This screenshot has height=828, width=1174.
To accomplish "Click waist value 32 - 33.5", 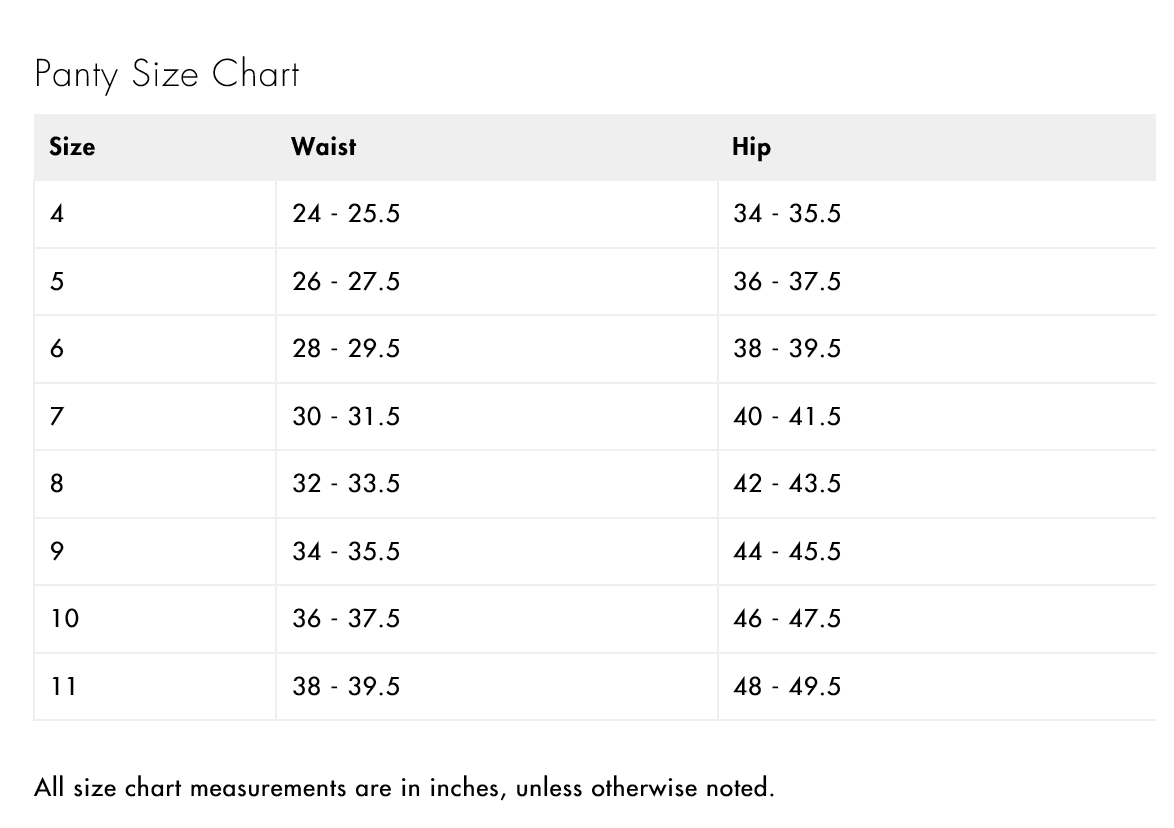I will click(346, 484).
